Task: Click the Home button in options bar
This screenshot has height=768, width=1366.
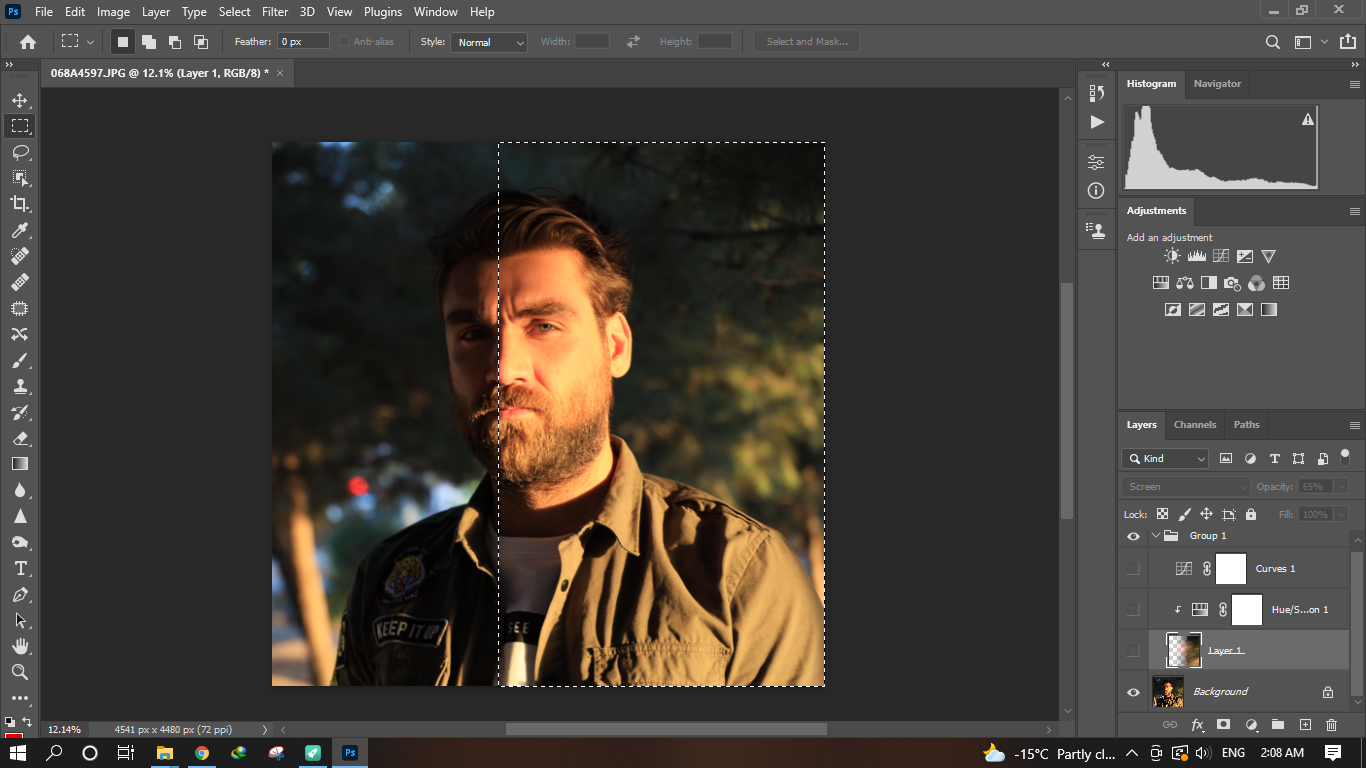Action: coord(28,42)
